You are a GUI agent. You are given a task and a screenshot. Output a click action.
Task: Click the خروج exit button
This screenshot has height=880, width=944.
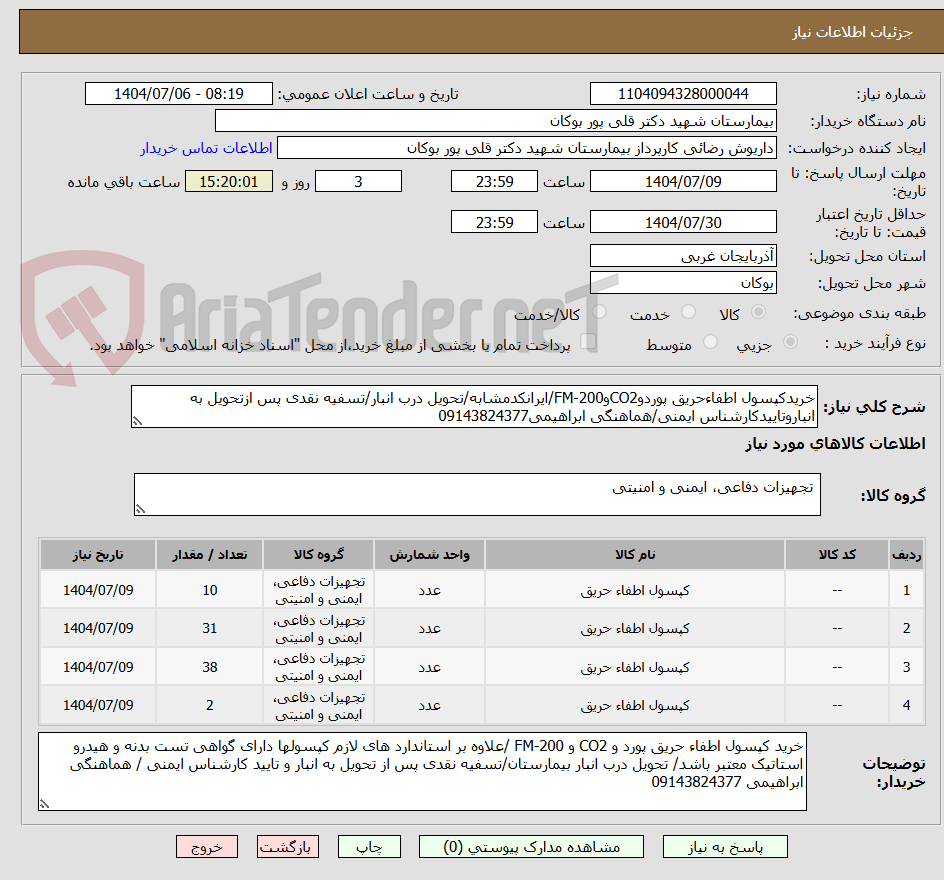[207, 846]
